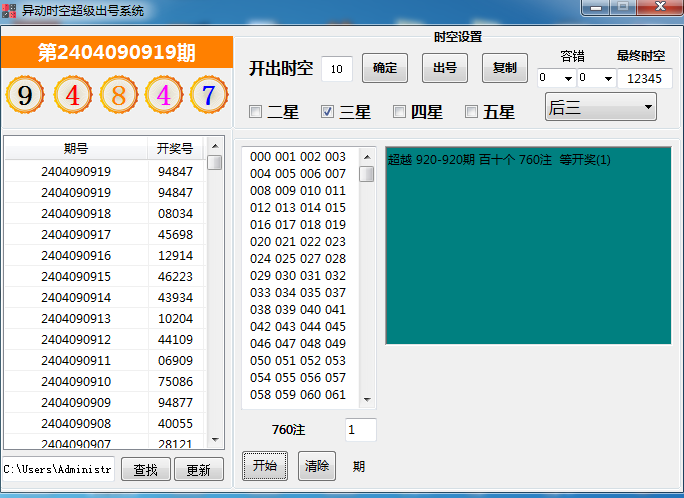Select row 2404090913 in history table
Screen dimensions: 684x498
pos(105,318)
